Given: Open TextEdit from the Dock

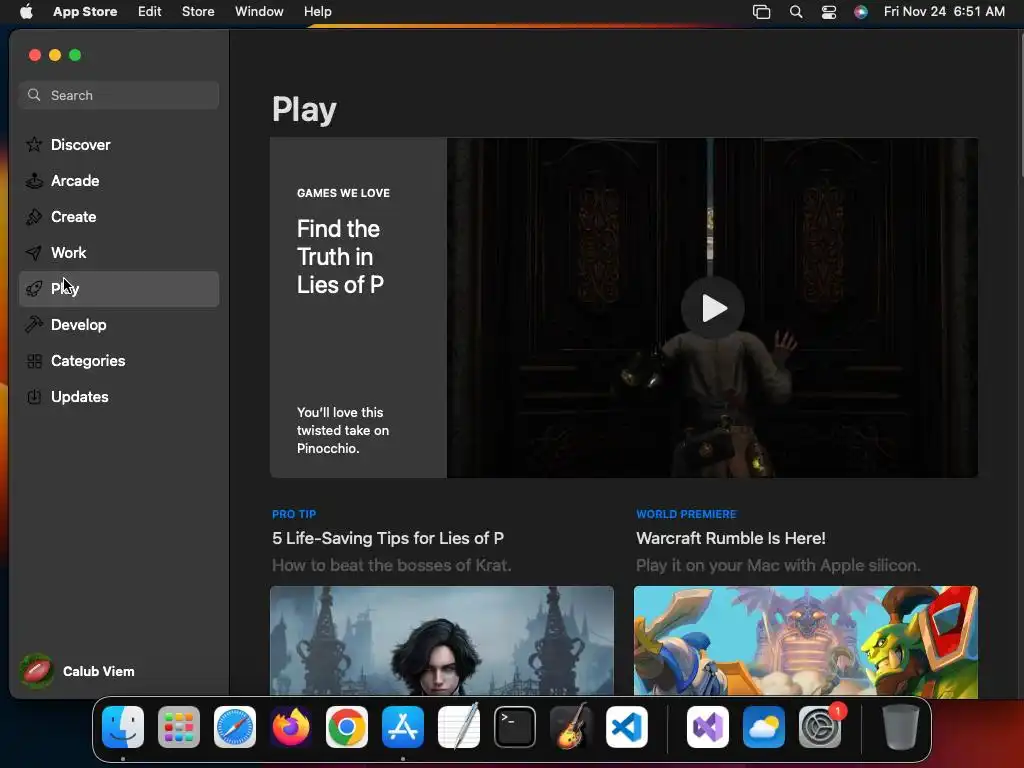Looking at the screenshot, I should point(459,727).
